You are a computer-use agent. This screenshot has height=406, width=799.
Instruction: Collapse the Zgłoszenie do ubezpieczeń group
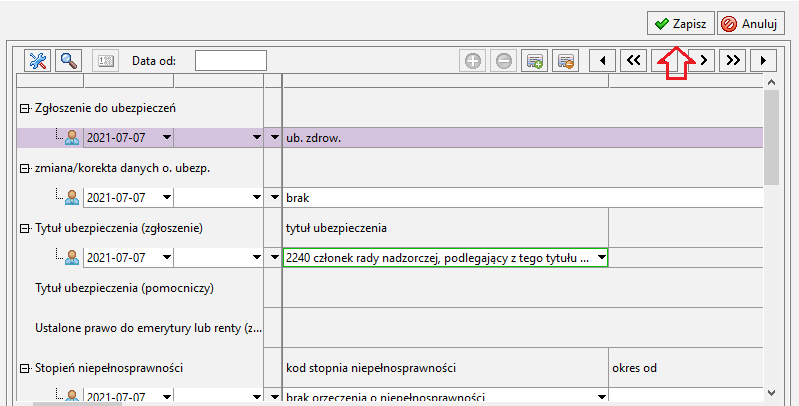(24, 109)
